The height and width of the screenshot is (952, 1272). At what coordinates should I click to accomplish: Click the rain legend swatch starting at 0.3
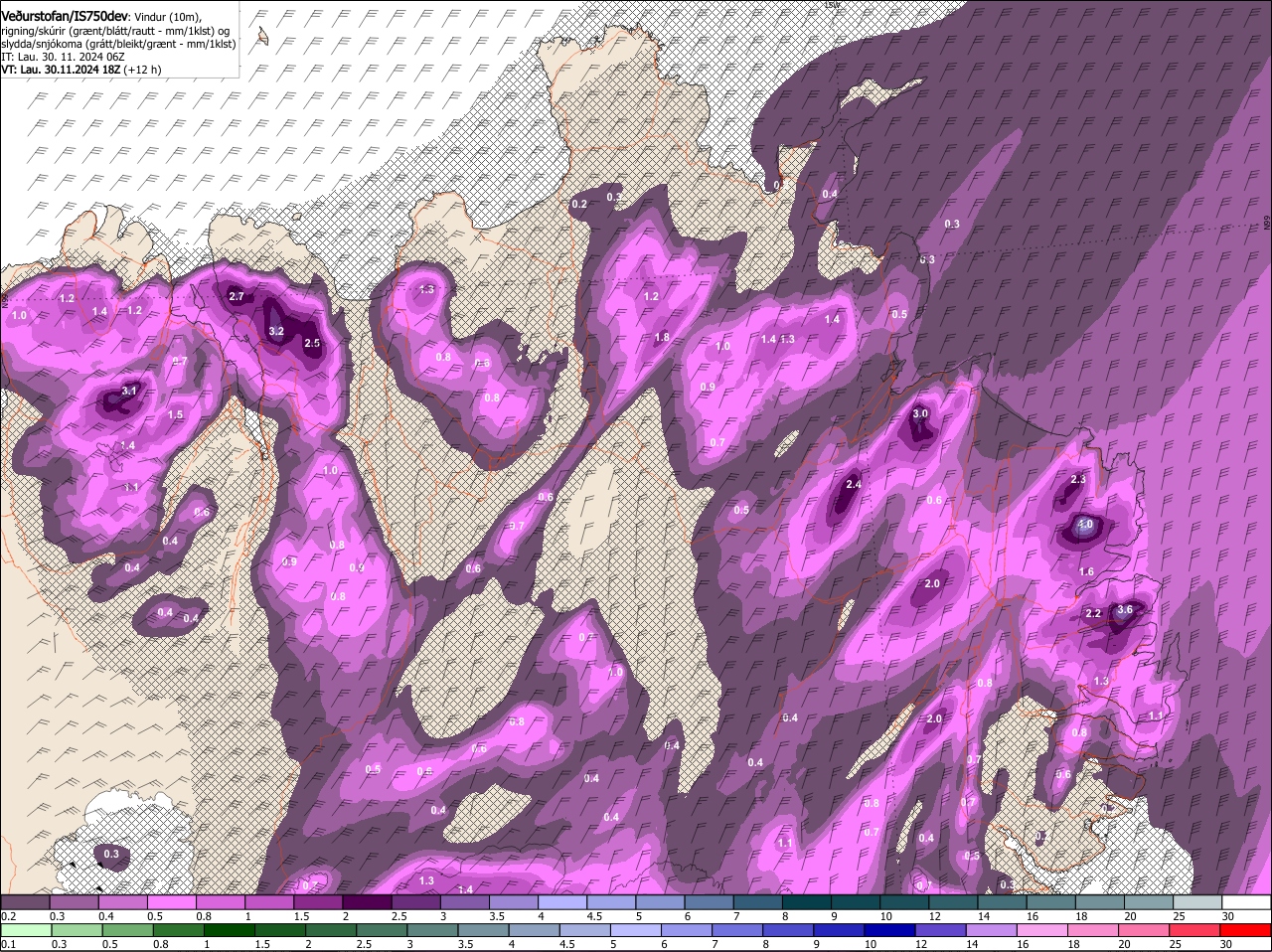78,930
